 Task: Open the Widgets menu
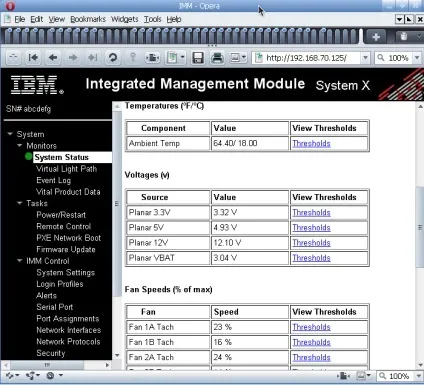[x=124, y=19]
